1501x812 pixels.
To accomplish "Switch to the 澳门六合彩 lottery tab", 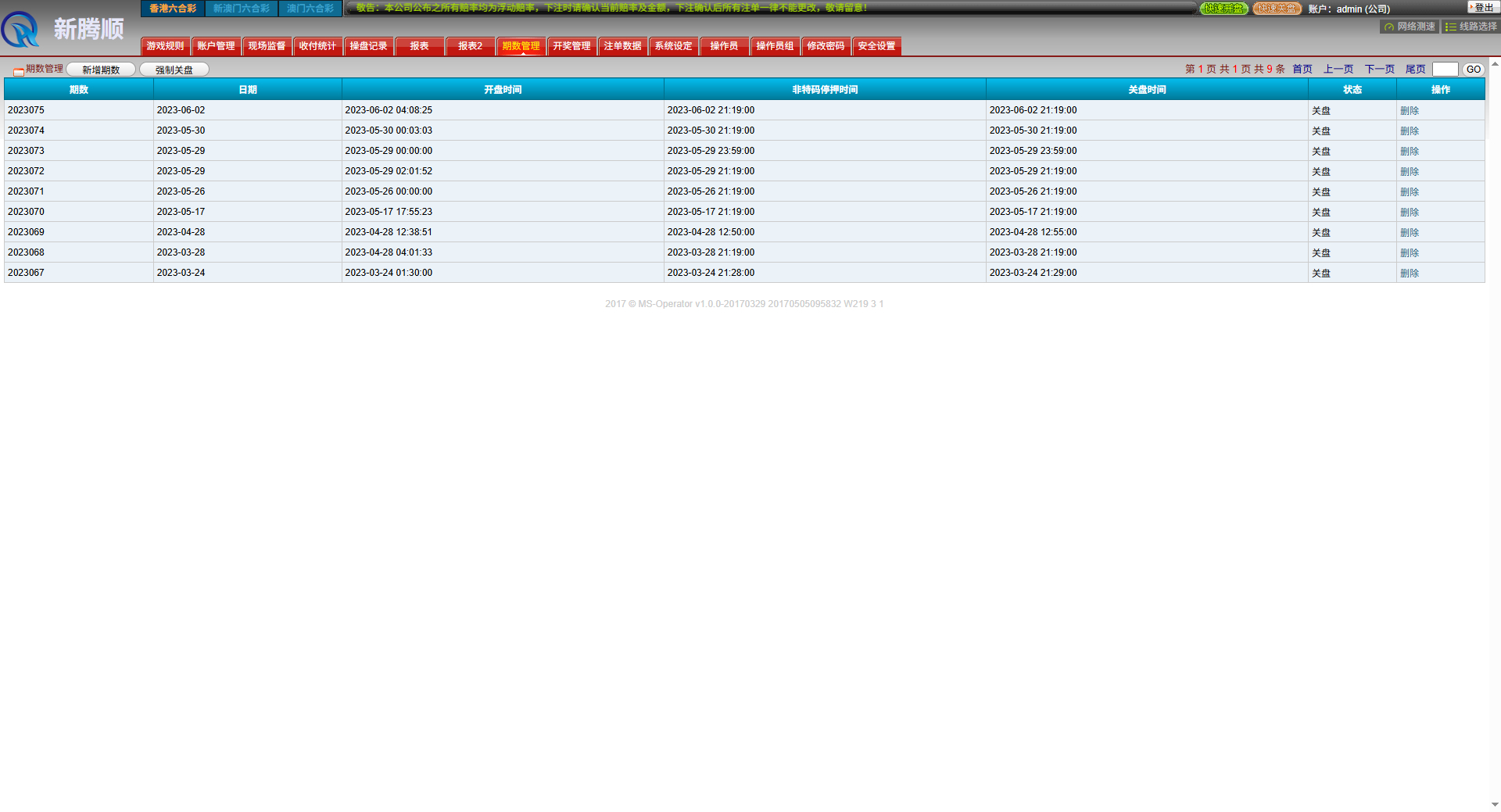I will 310,9.
